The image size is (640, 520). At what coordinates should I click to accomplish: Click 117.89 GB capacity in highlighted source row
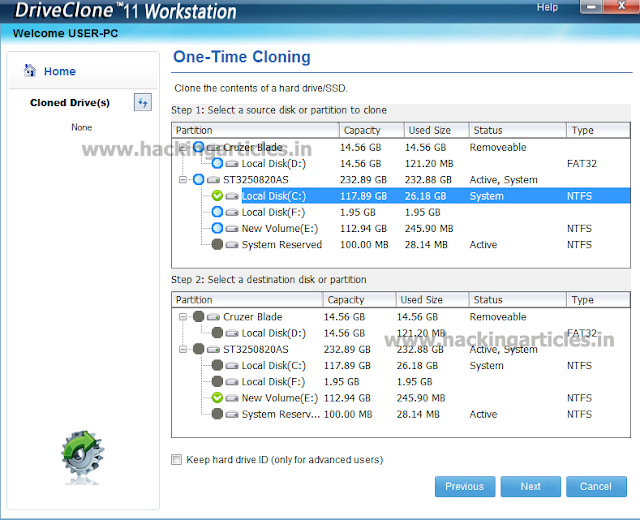coord(363,196)
